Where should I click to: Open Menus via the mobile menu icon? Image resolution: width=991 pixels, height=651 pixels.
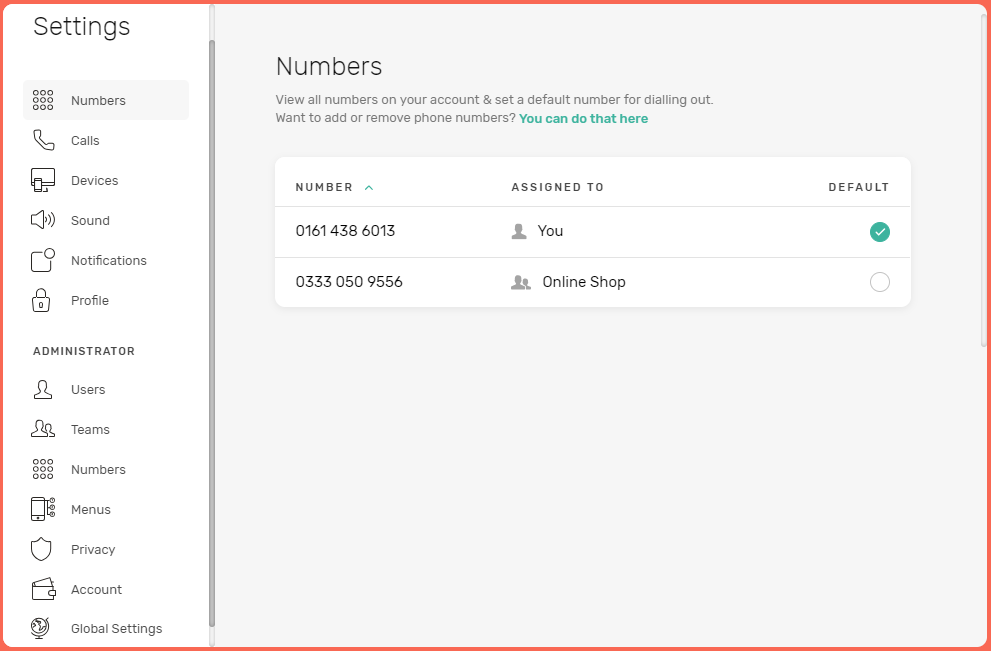pos(42,509)
